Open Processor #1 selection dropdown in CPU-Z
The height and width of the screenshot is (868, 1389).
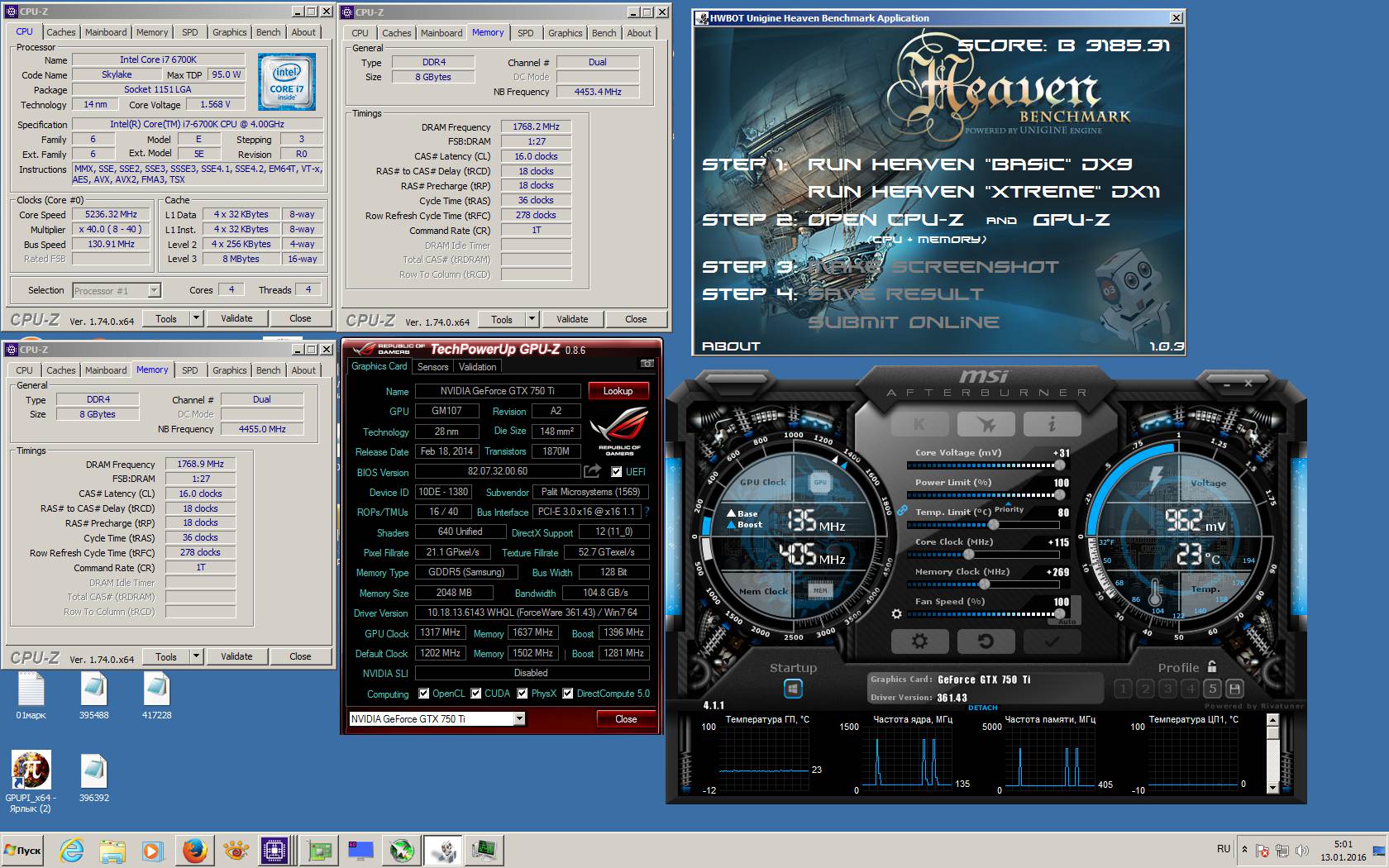click(x=154, y=290)
